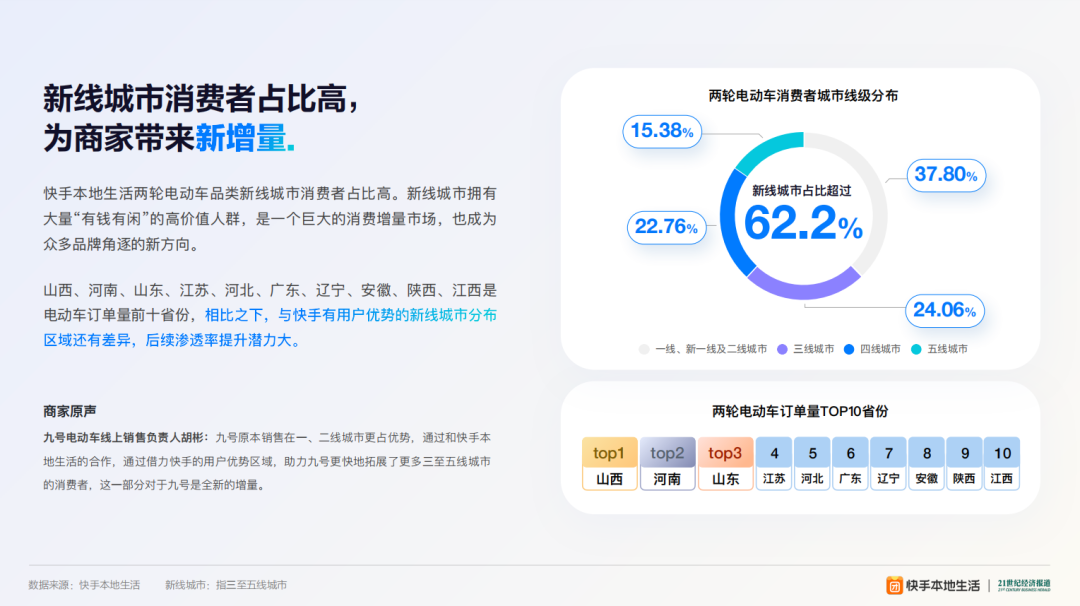The width and height of the screenshot is (1080, 606).
Task: Click the bold 九号电动车线上销售负责人胡彬 text
Action: pyautogui.click(x=123, y=438)
